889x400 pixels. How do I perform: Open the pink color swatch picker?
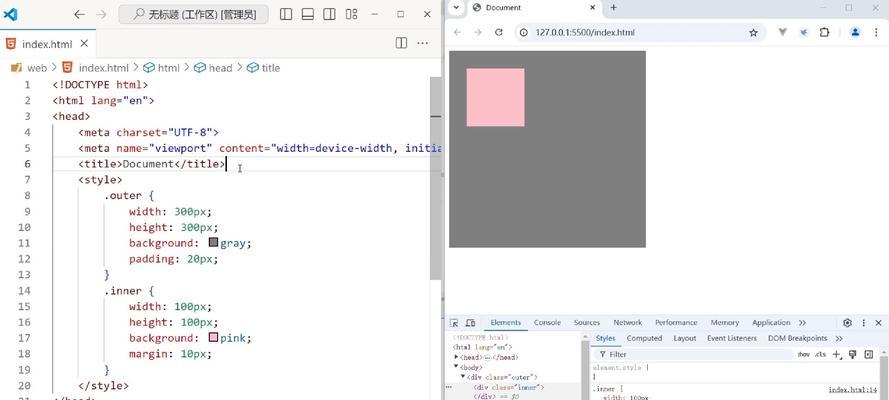coord(214,338)
